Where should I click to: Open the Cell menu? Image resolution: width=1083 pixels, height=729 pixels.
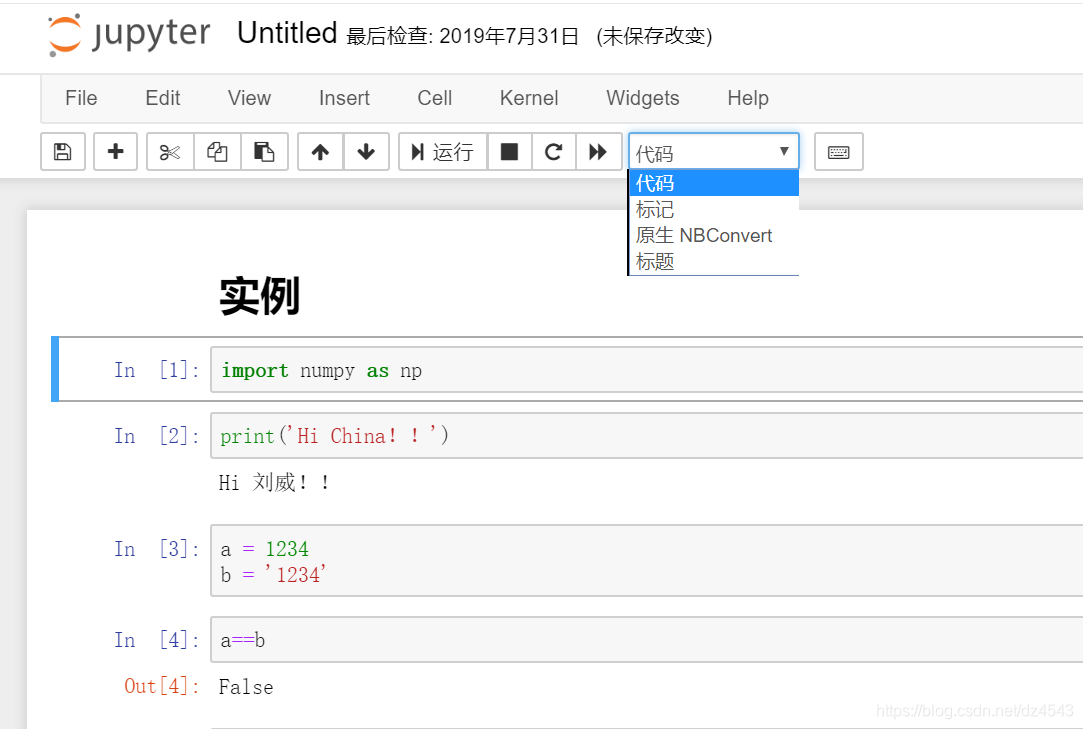[434, 98]
